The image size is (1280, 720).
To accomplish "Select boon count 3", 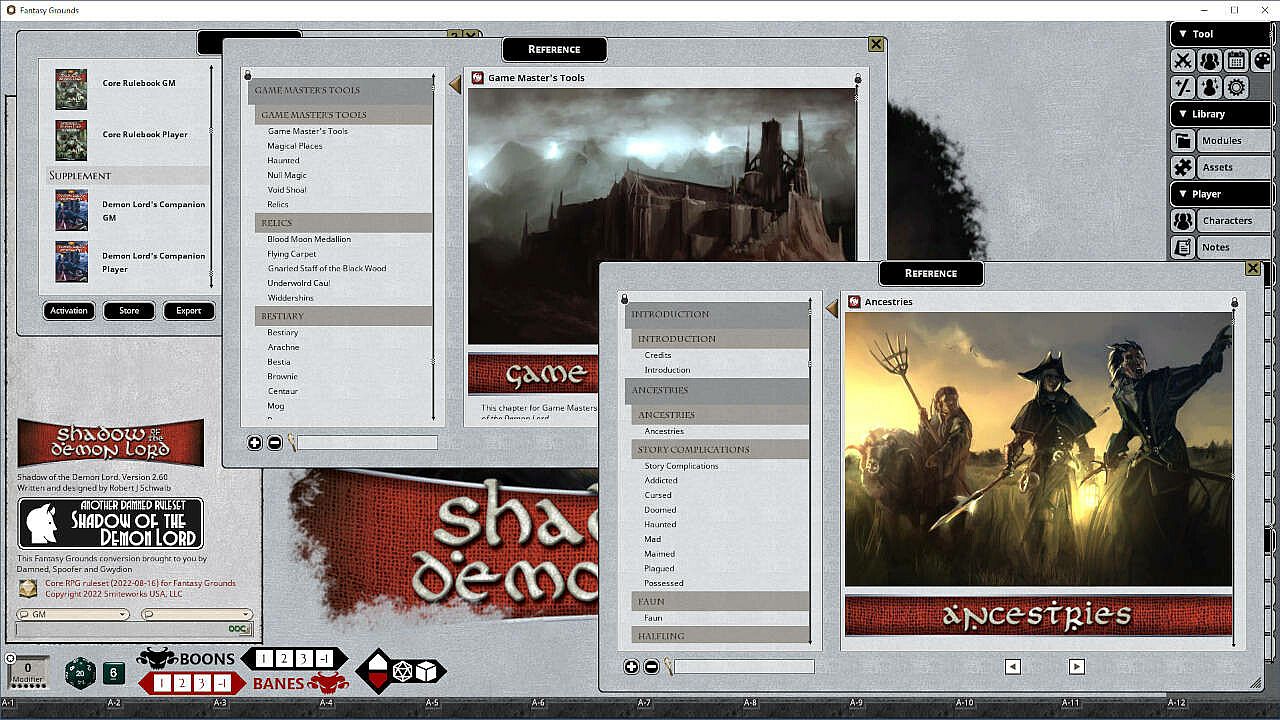I will point(304,659).
